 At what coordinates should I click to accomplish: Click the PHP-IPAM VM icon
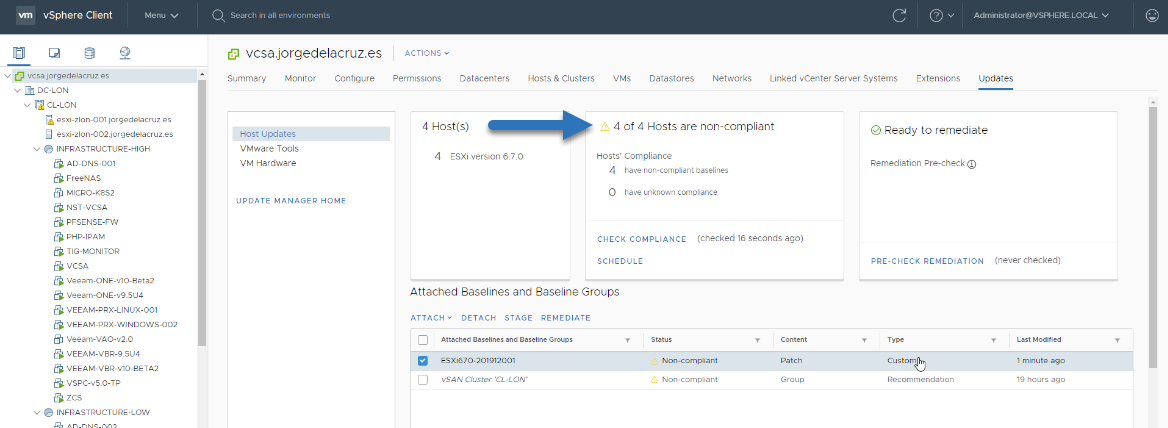tap(58, 237)
